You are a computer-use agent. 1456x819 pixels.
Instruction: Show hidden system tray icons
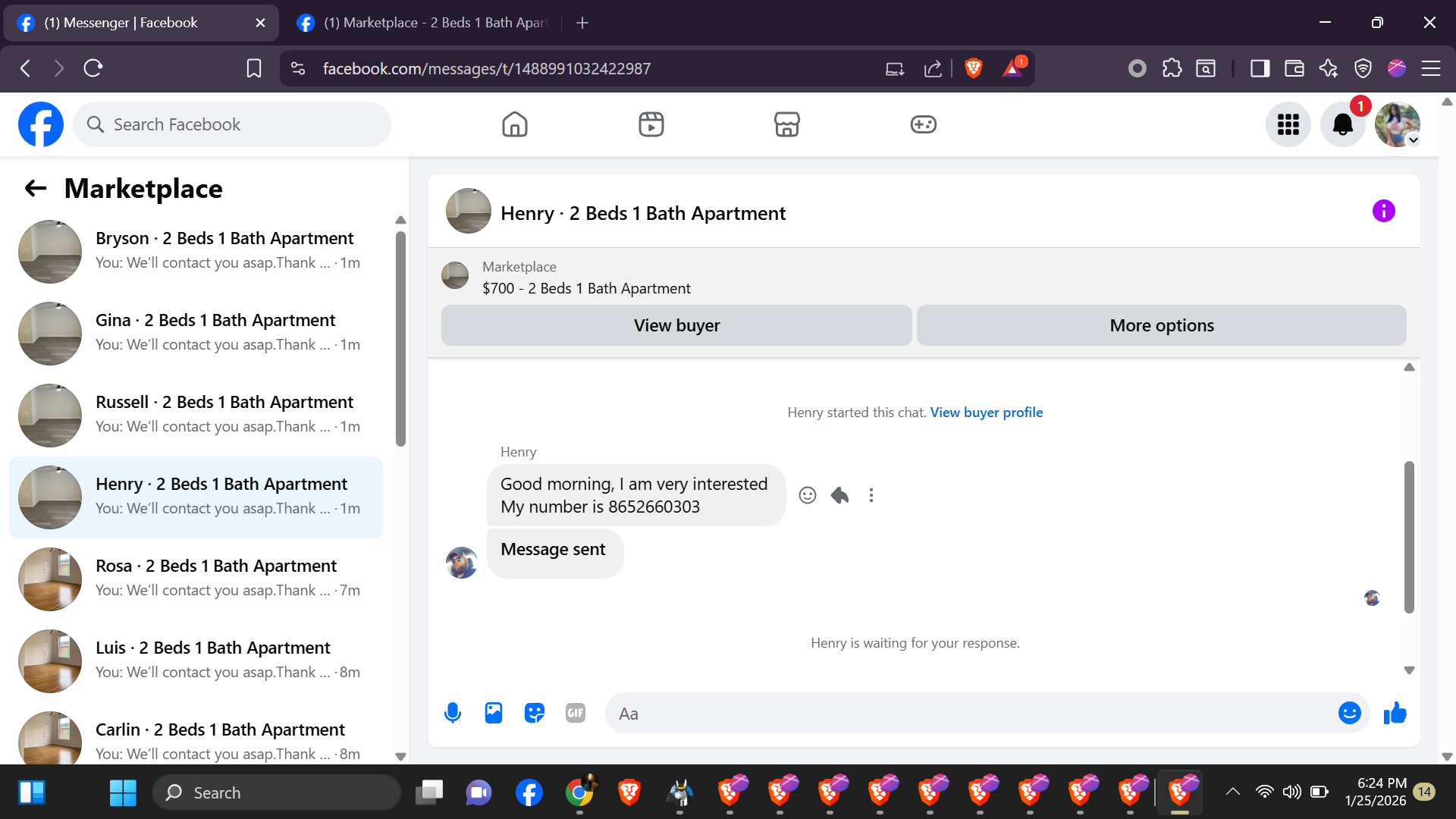pos(1233,792)
